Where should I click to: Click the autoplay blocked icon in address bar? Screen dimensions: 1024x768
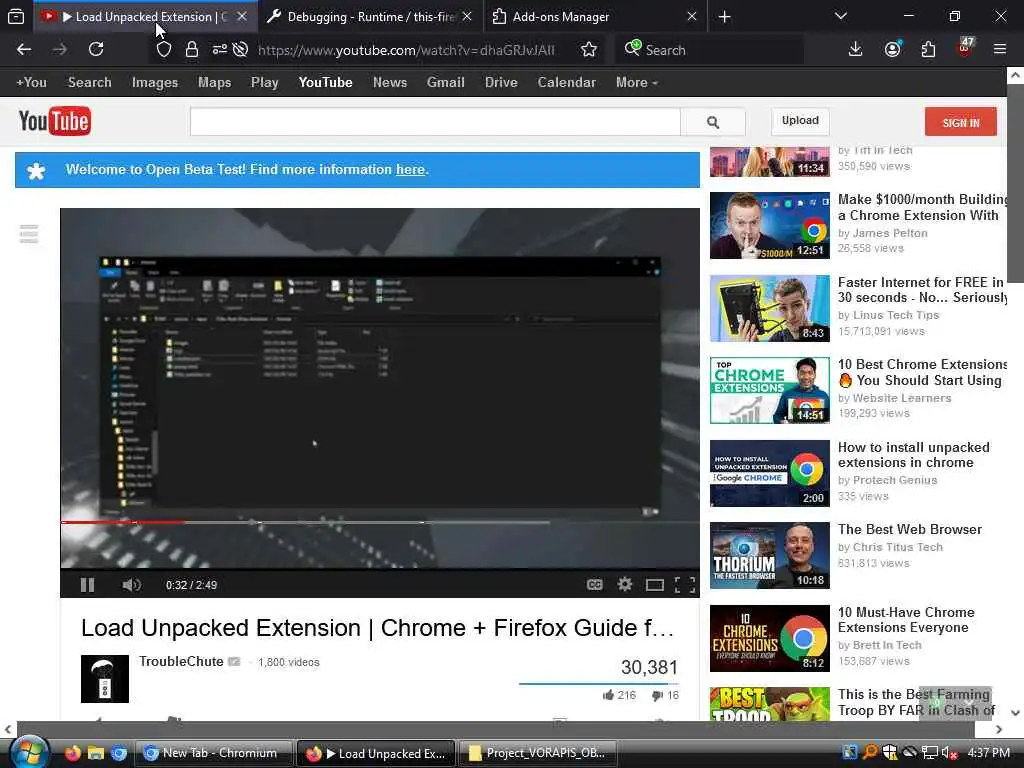[x=240, y=50]
